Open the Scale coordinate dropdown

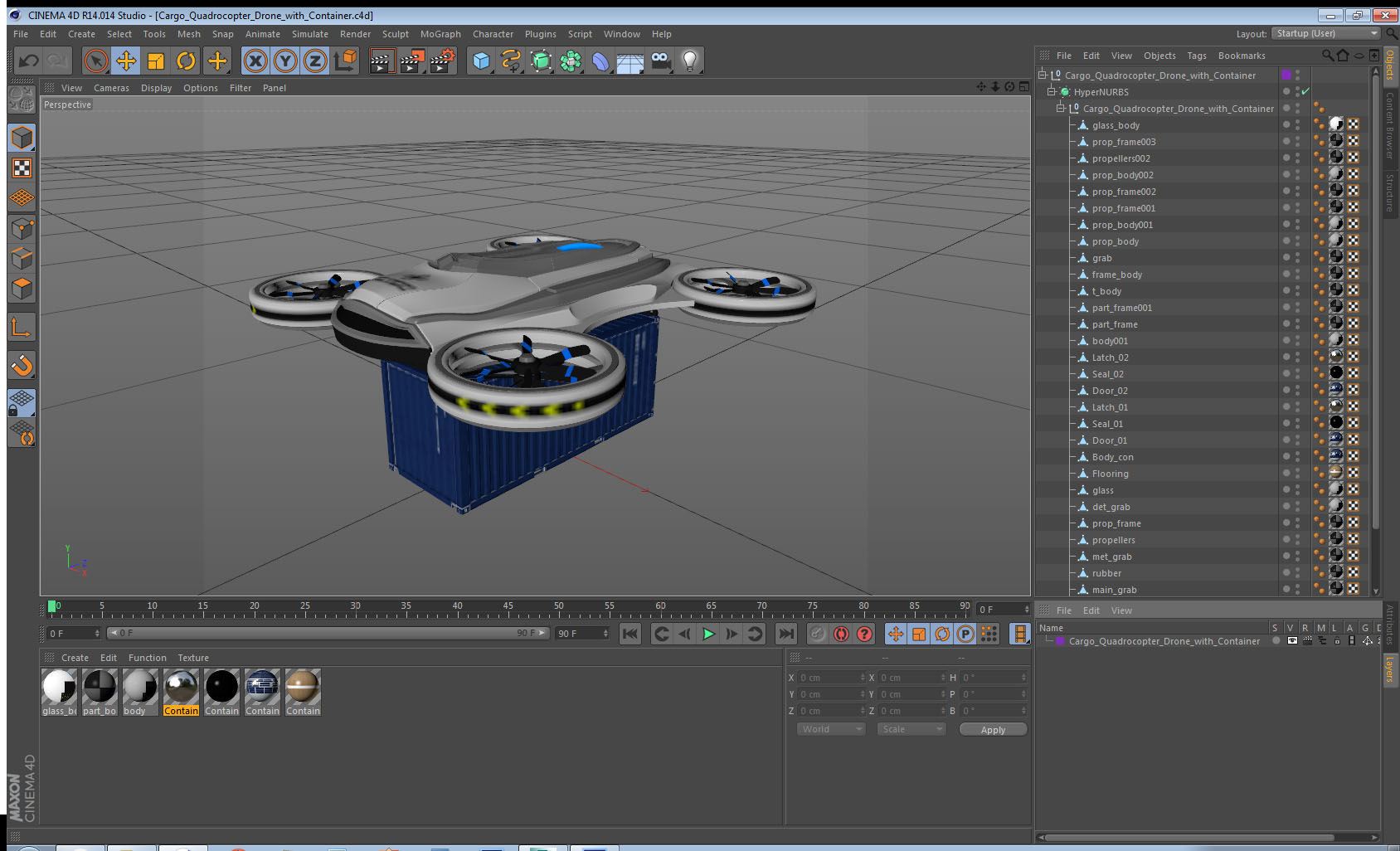point(911,729)
